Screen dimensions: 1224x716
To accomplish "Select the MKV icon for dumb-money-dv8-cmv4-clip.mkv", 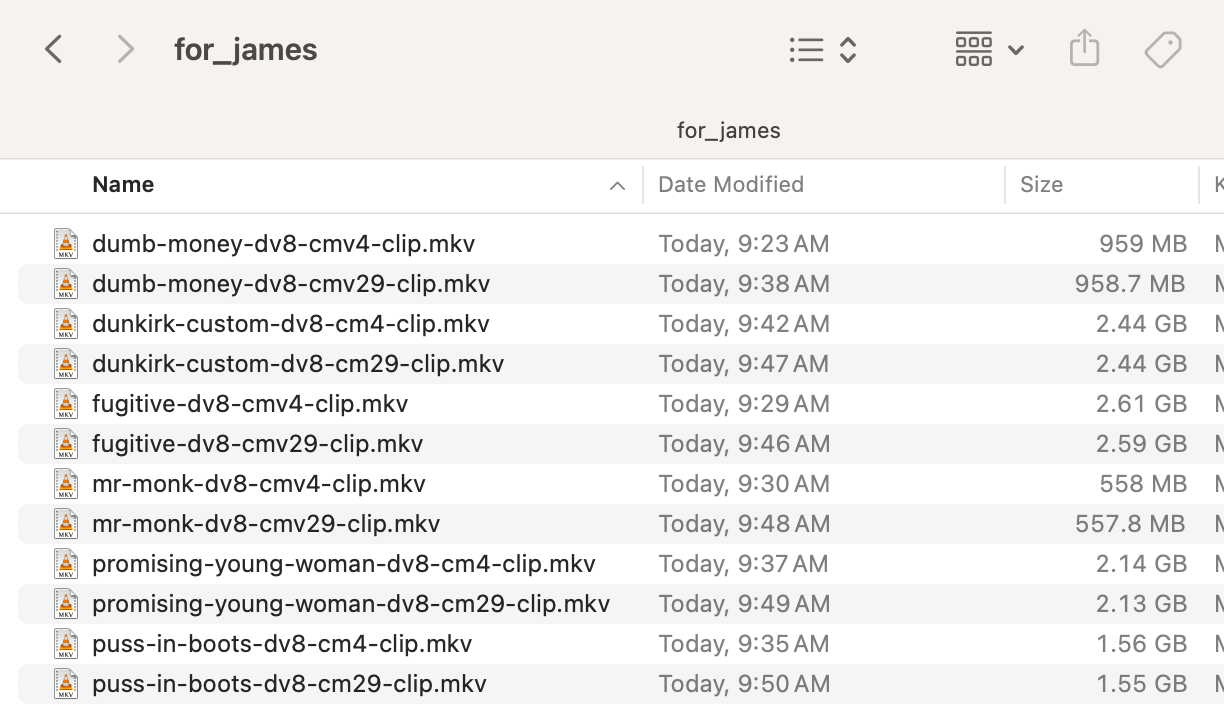I will (66, 243).
